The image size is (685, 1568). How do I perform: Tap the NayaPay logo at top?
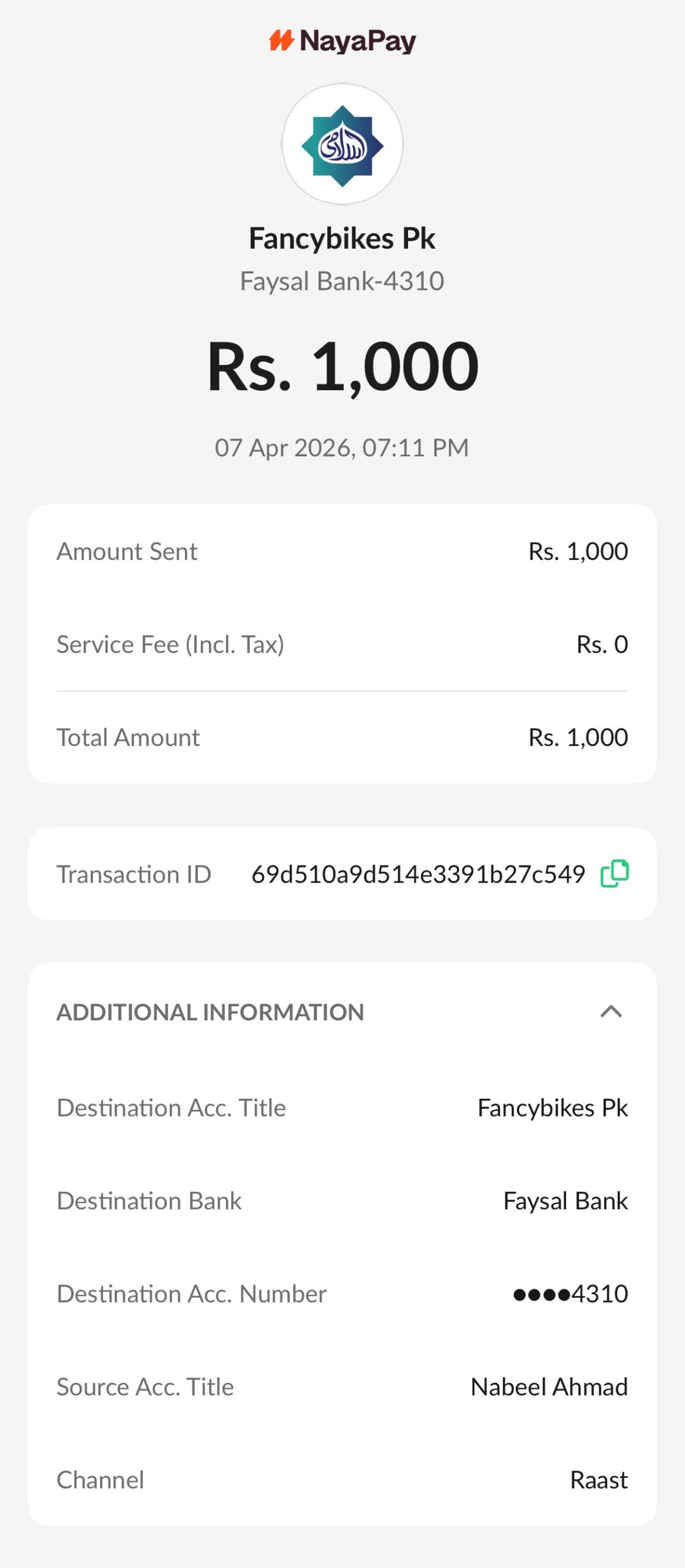(x=342, y=41)
